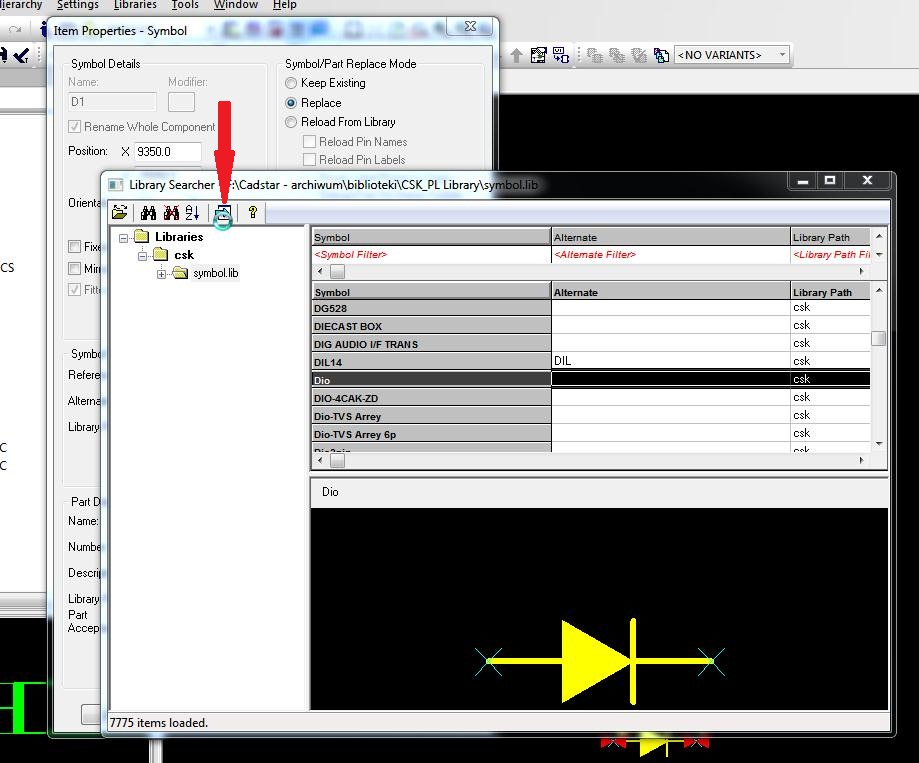Toggle the Fitted checkbox in Item Properties

(x=74, y=289)
